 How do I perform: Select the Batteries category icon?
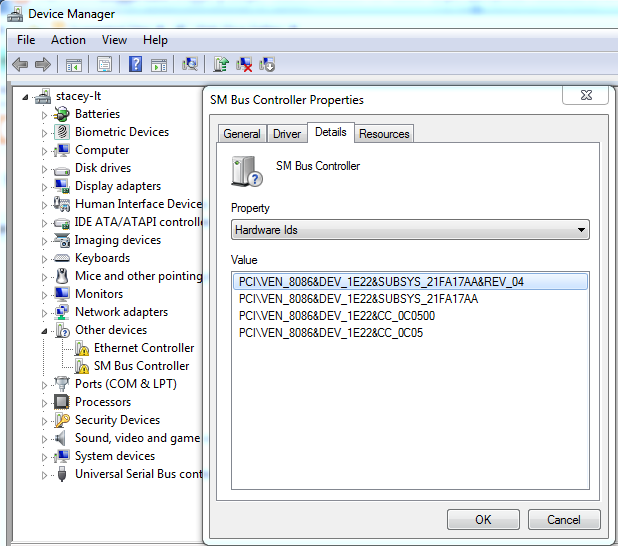coord(61,114)
